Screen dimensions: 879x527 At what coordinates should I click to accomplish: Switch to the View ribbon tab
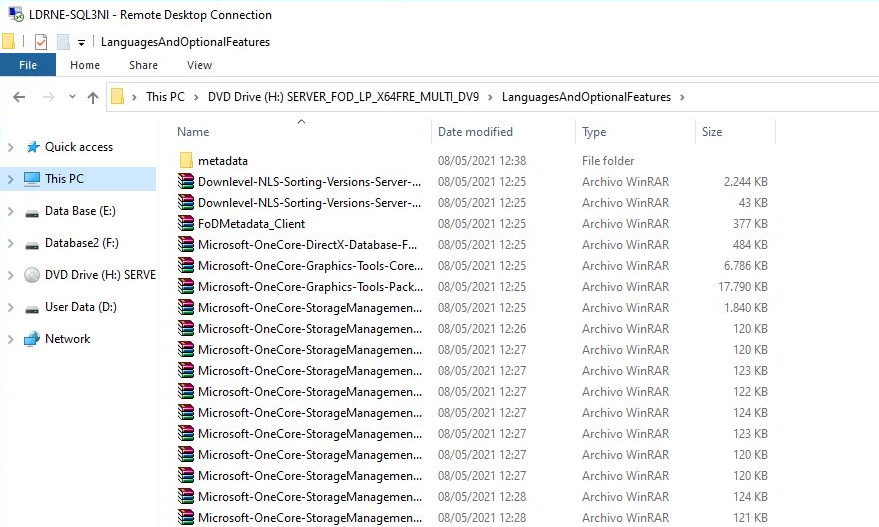199,65
